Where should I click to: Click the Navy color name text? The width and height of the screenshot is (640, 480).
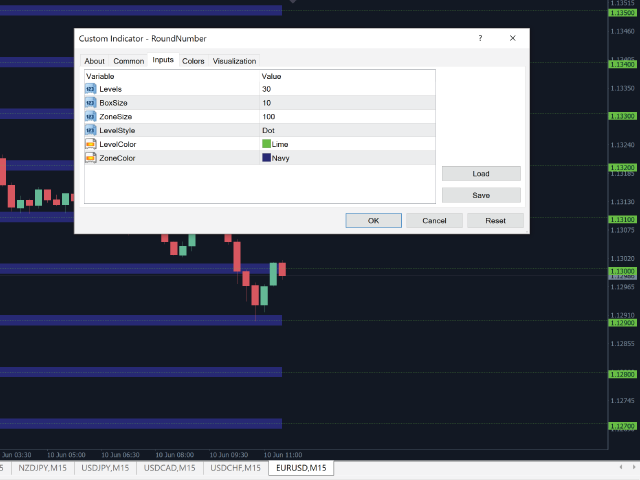280,158
